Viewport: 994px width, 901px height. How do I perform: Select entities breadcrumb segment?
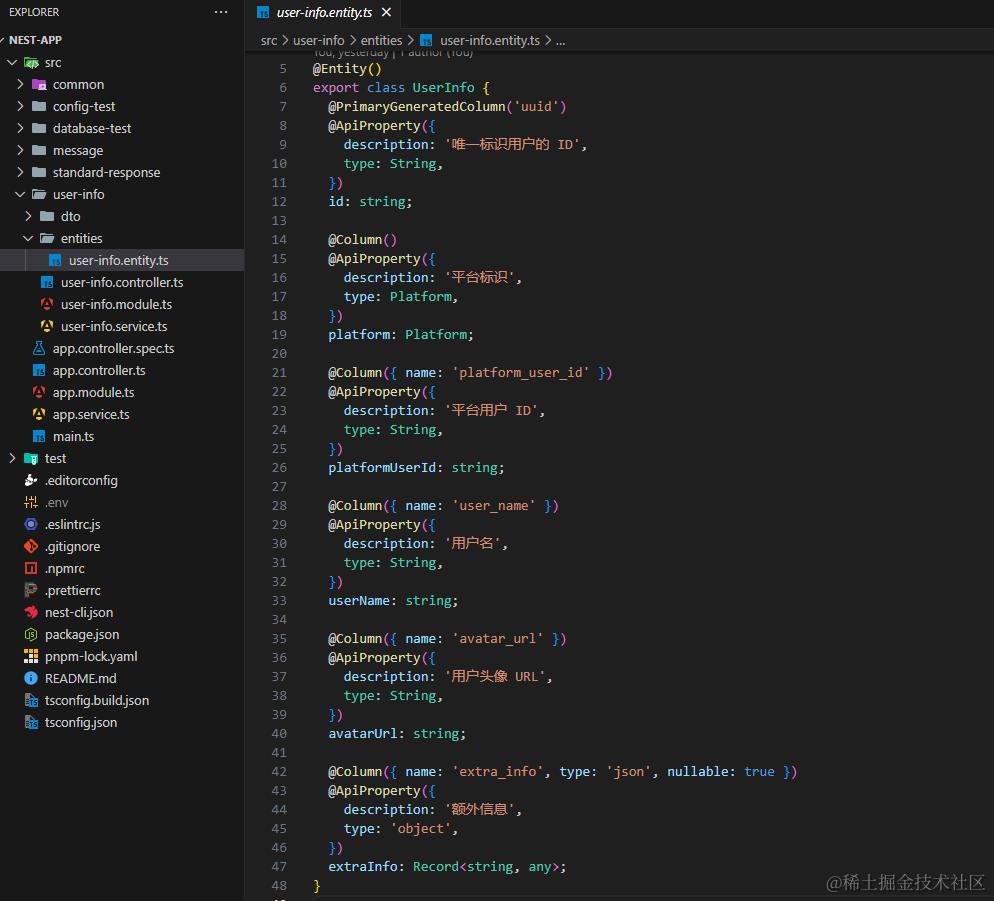pos(381,41)
